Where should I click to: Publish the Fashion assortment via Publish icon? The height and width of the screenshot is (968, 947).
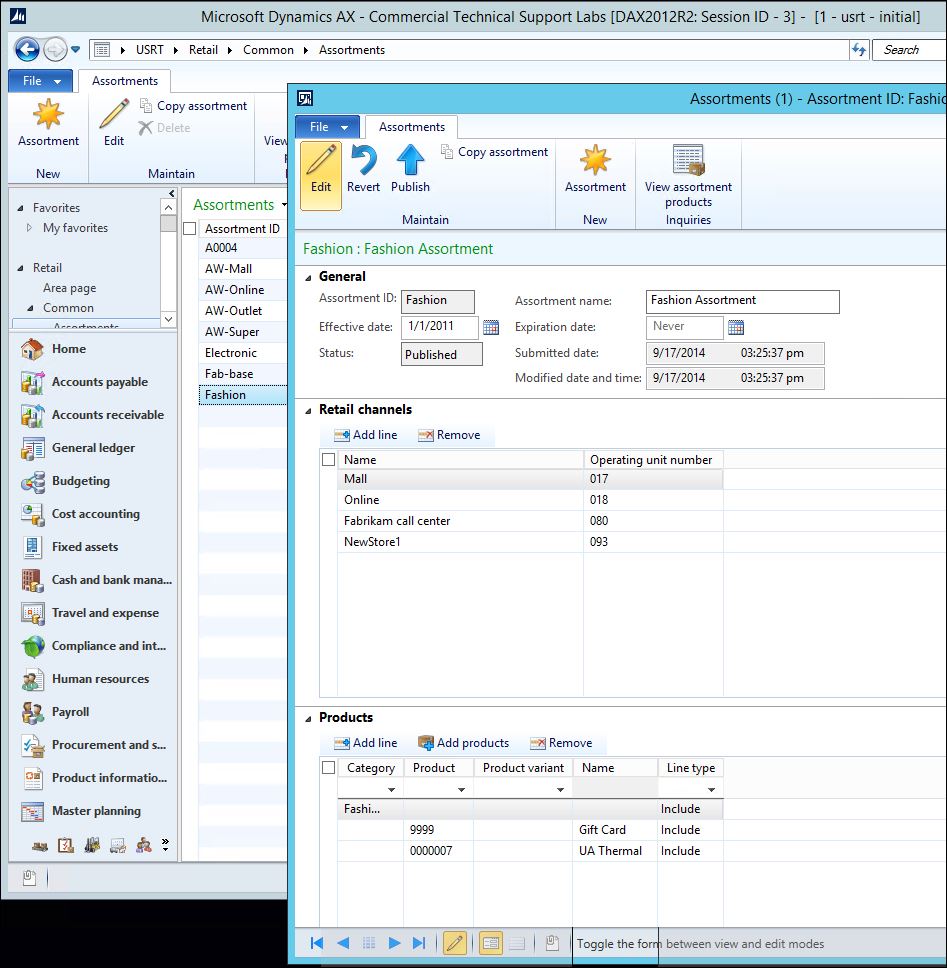point(410,174)
